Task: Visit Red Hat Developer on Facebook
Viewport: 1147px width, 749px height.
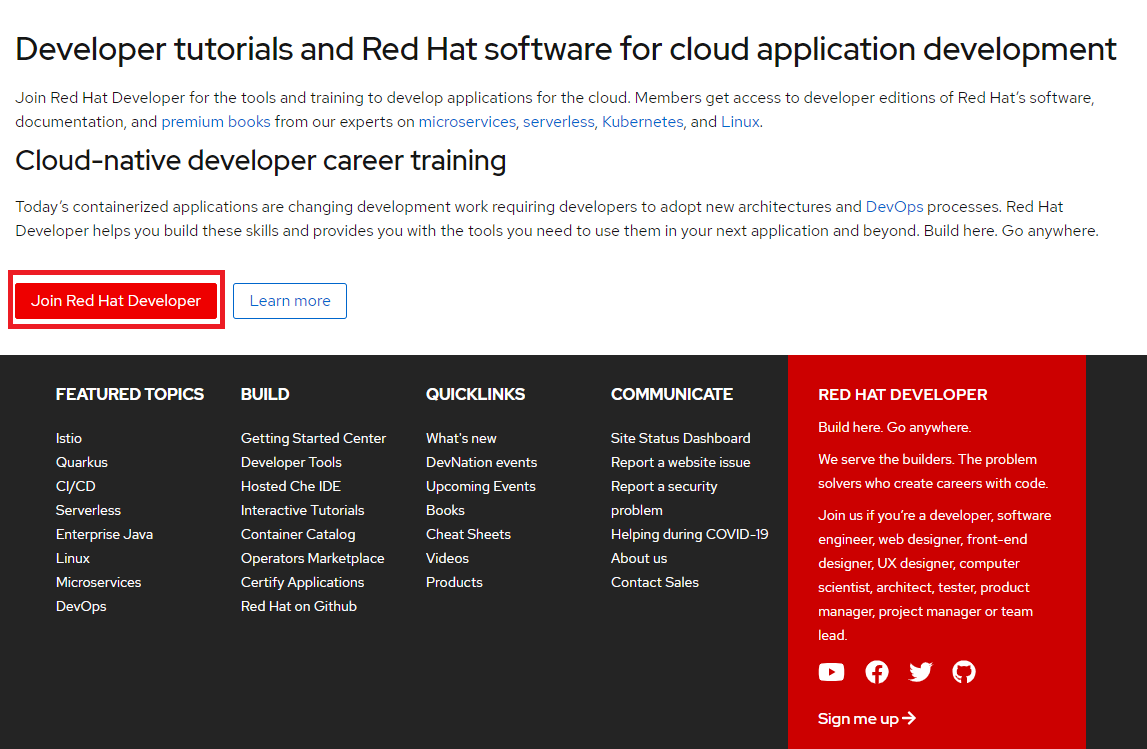Action: [x=876, y=671]
